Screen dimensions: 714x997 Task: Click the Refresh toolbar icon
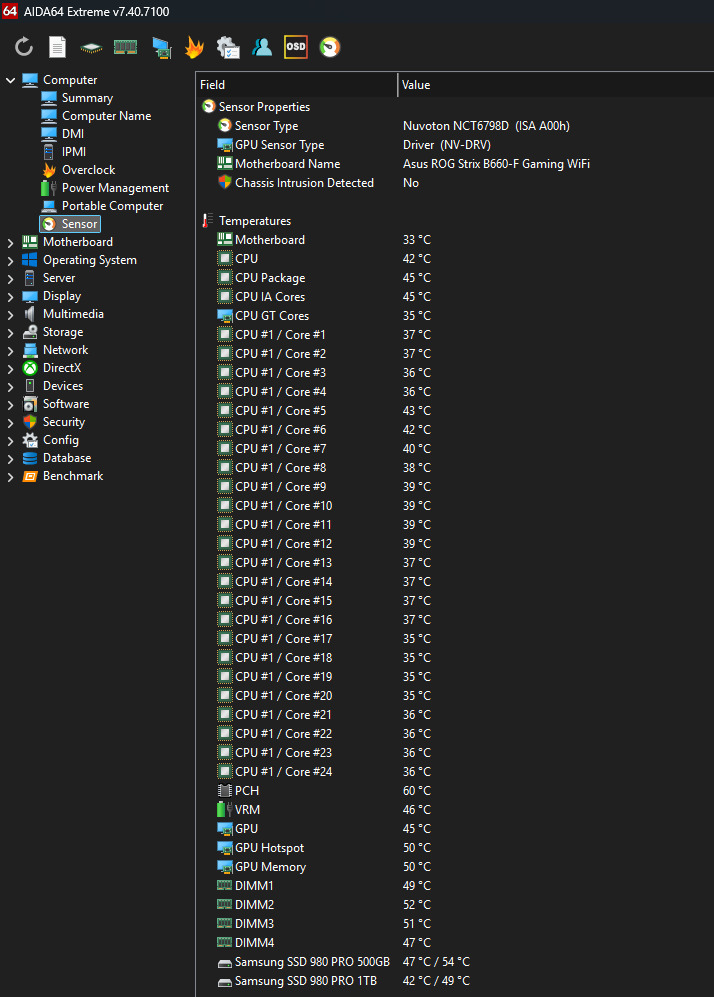click(x=24, y=47)
